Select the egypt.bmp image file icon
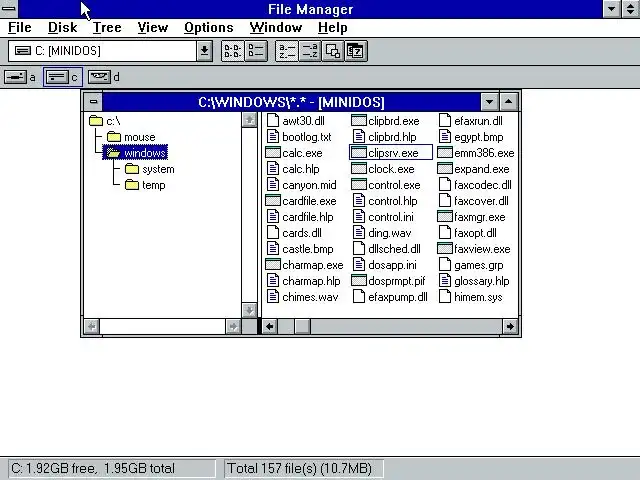Image resolution: width=640 pixels, height=480 pixels. click(x=445, y=137)
